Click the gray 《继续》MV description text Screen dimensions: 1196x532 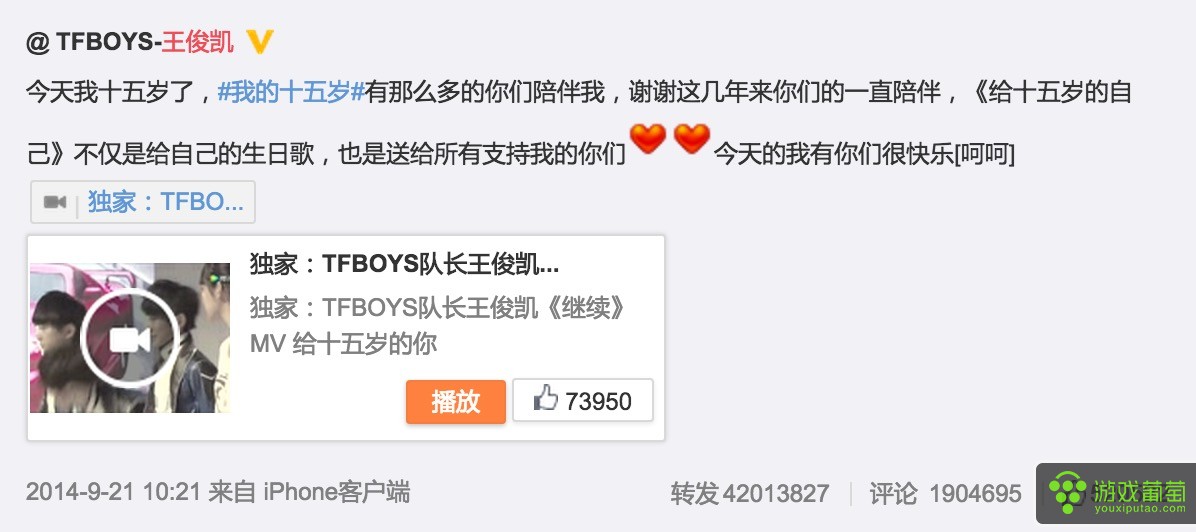click(438, 326)
